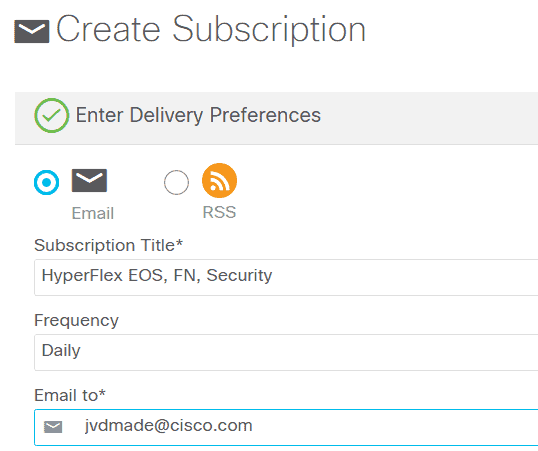Open the Frequency dropdown showing Daily
This screenshot has height=451, width=538.
(x=286, y=352)
